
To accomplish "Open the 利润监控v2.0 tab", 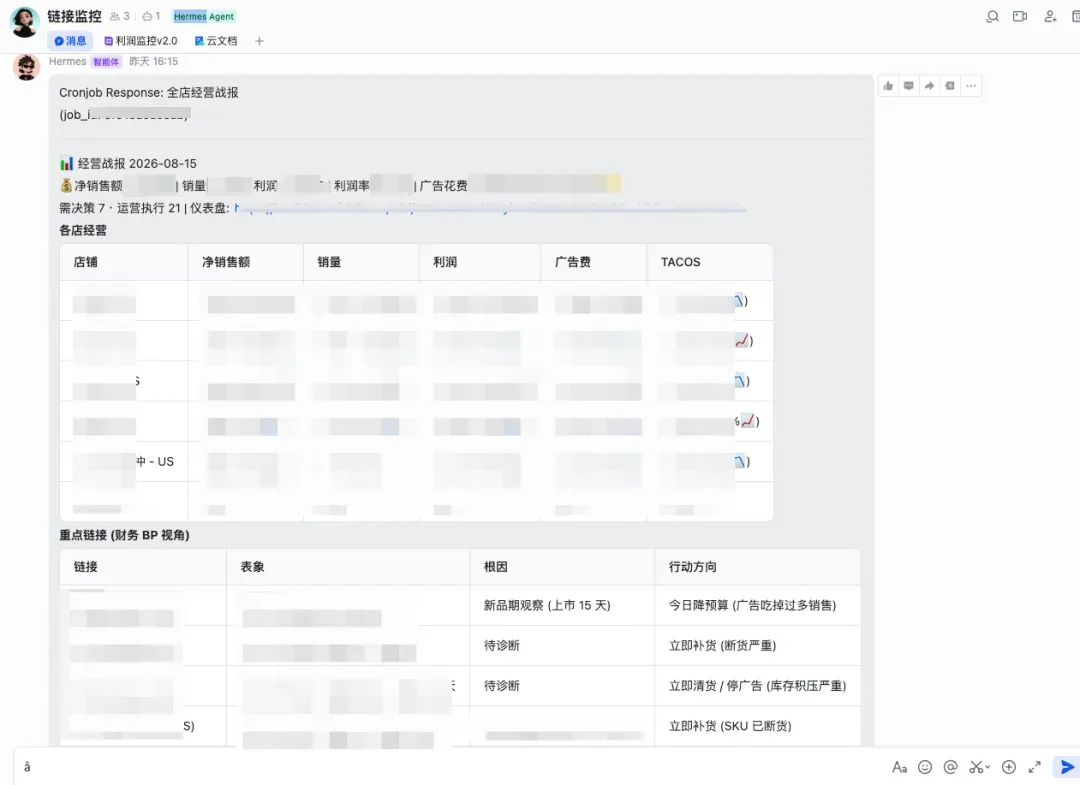I will coord(141,41).
